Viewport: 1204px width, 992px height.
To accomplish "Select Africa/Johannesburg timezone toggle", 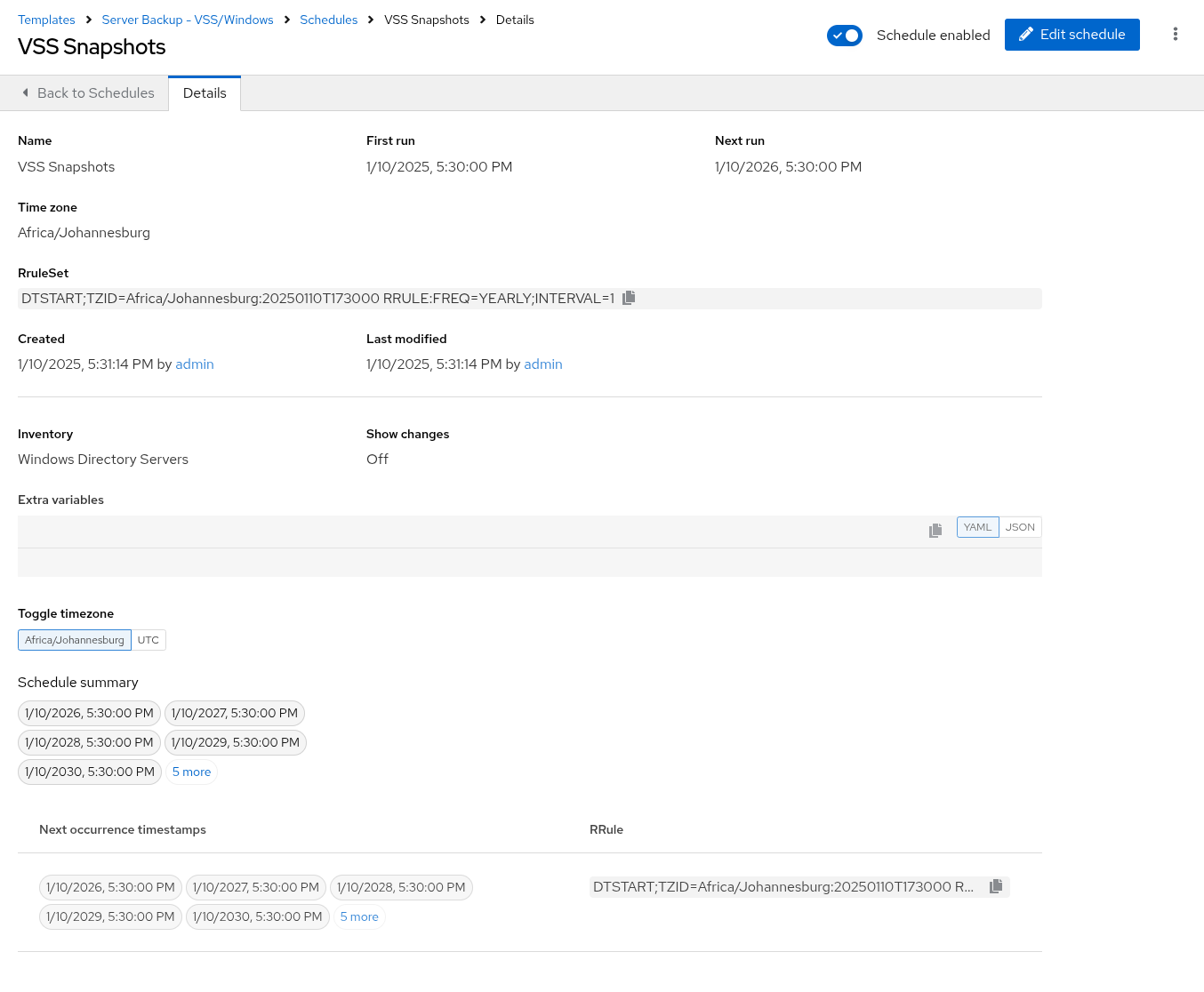I will (75, 640).
